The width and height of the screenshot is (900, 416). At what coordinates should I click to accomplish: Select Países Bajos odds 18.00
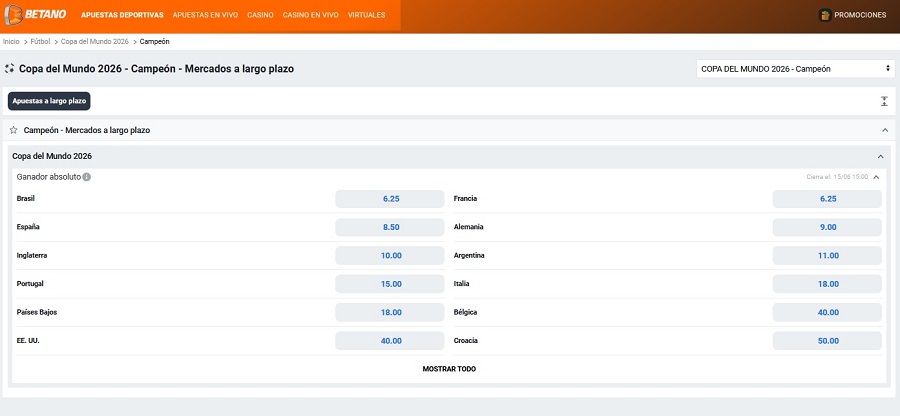(390, 312)
